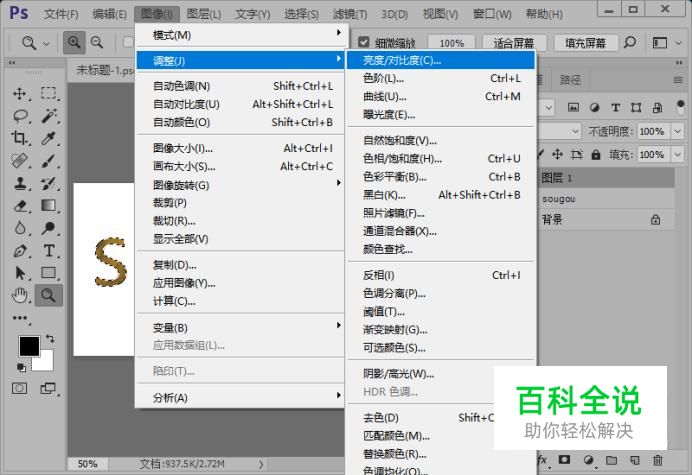Click the 适合屏幕 button

(x=514, y=43)
